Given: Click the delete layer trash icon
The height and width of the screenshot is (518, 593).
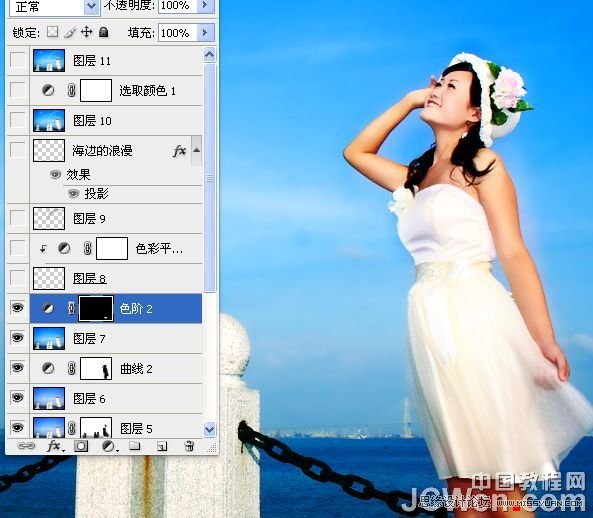Looking at the screenshot, I should [189, 446].
